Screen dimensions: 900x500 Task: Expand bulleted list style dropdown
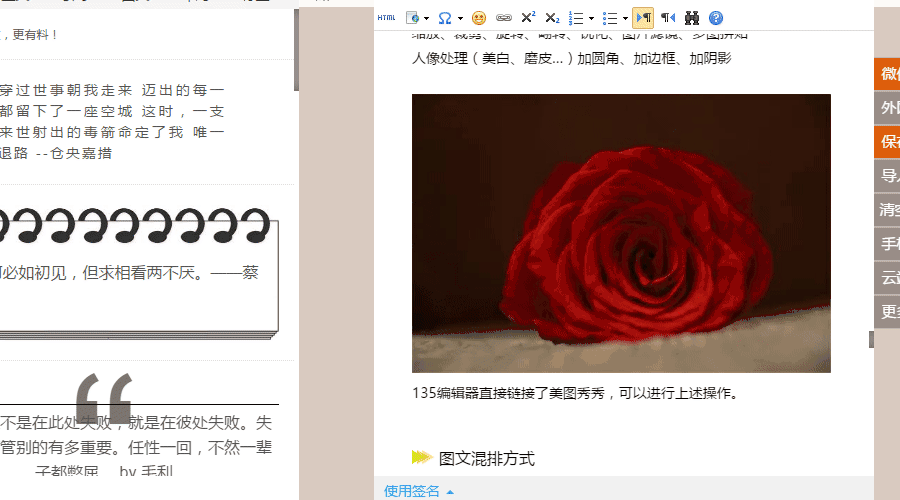click(625, 18)
